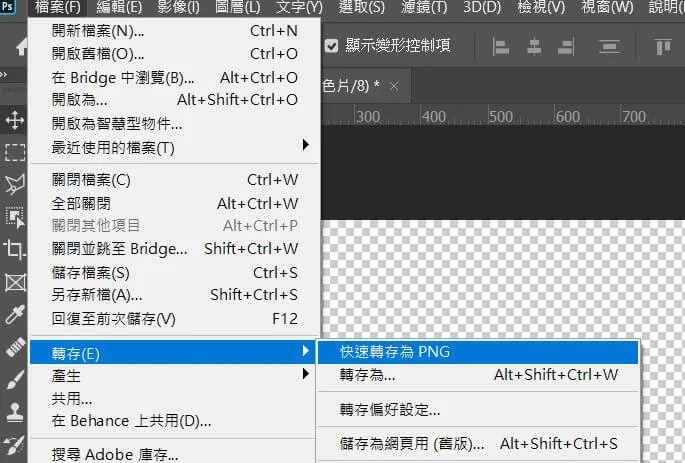Viewport: 685px width, 463px height.
Task: Align left edges icon in options bar
Action: click(x=501, y=46)
